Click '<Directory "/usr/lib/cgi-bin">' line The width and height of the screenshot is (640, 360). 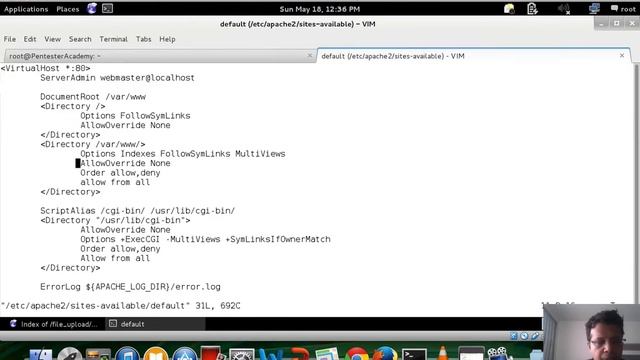115,220
